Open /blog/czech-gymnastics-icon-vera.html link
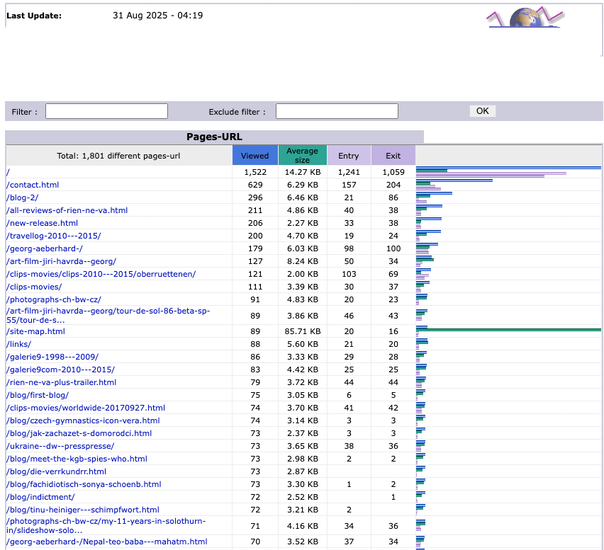Viewport: 604px width, 550px height. (x=83, y=420)
